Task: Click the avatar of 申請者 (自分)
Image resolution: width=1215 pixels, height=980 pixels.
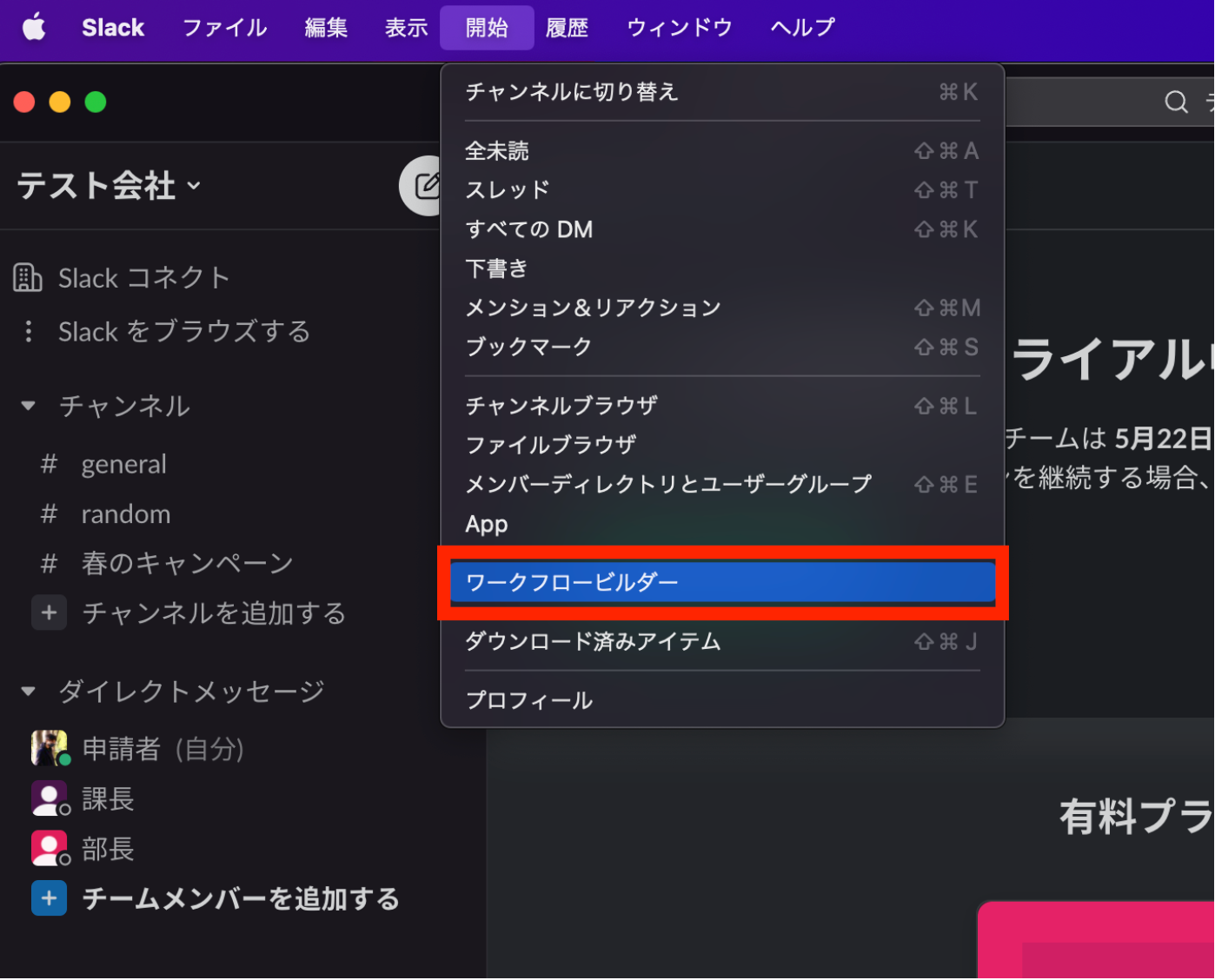Action: coord(50,748)
